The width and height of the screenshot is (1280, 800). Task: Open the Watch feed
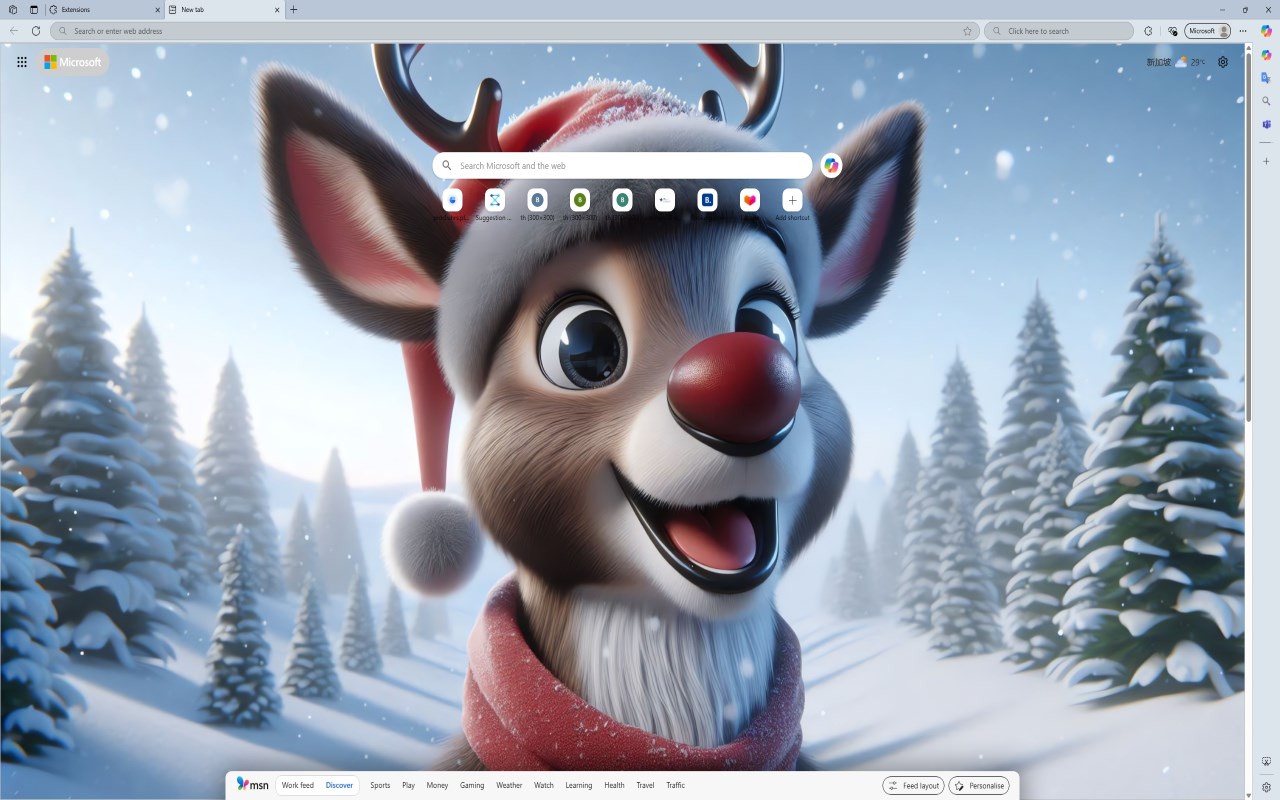click(544, 785)
